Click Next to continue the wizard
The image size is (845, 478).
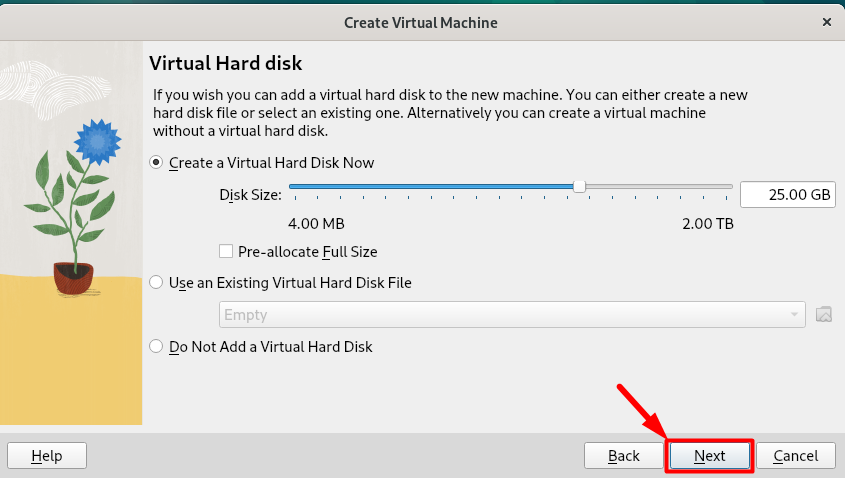[x=710, y=456]
